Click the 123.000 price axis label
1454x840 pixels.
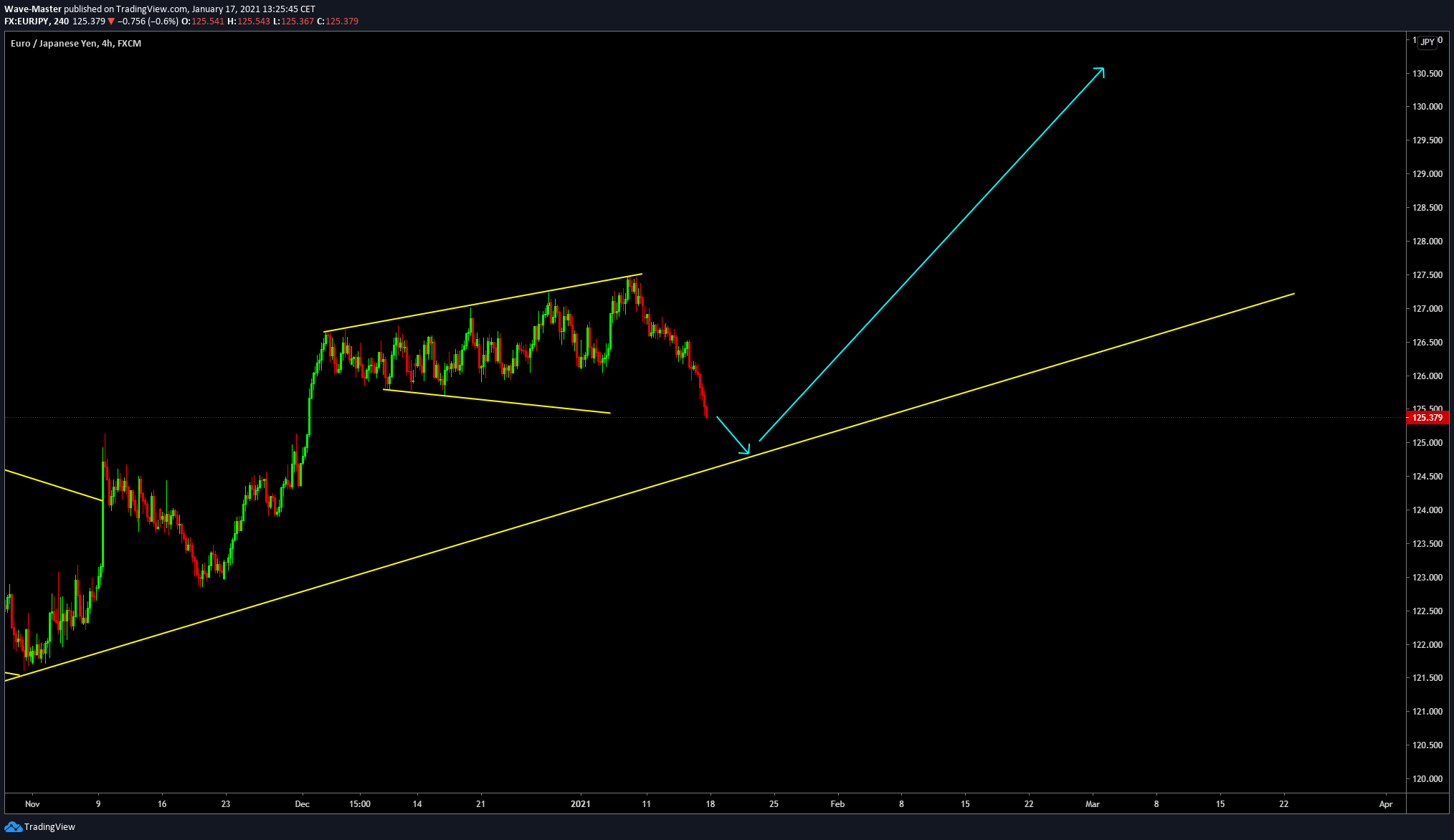coord(1427,578)
